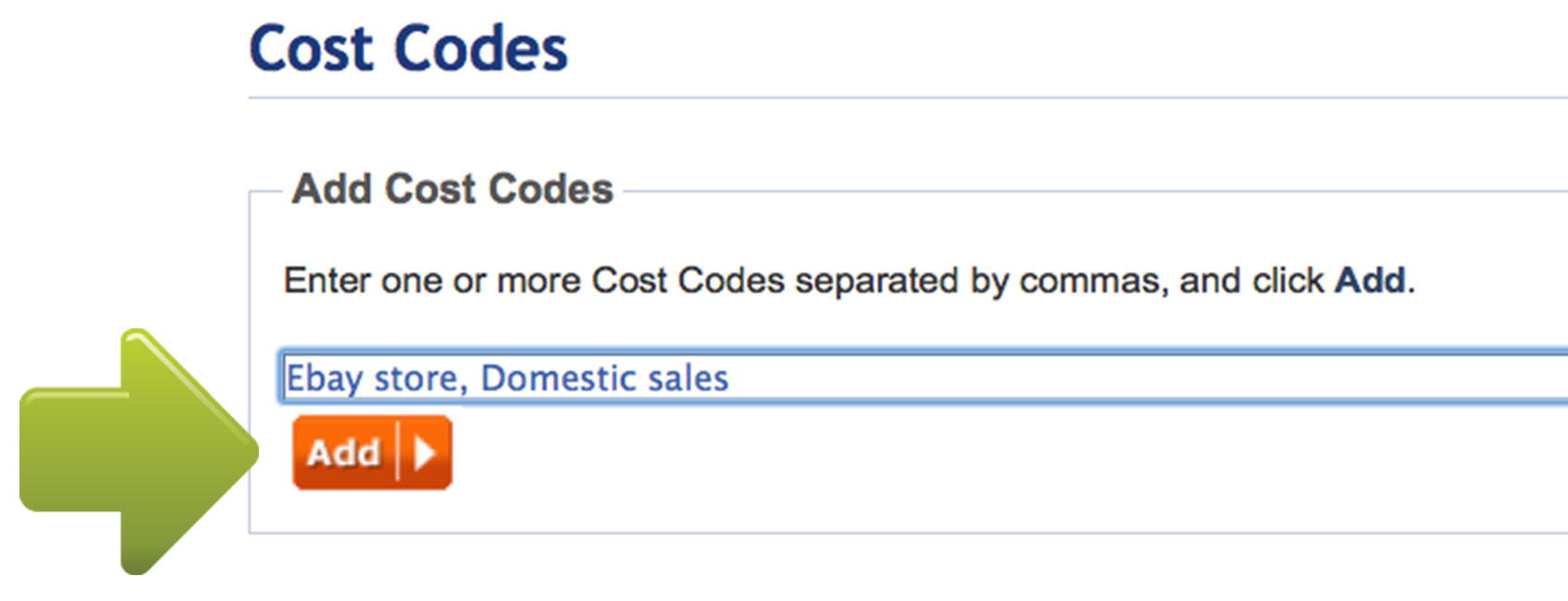The height and width of the screenshot is (601, 1568).
Task: Click the word "store" in the input
Action: point(418,378)
